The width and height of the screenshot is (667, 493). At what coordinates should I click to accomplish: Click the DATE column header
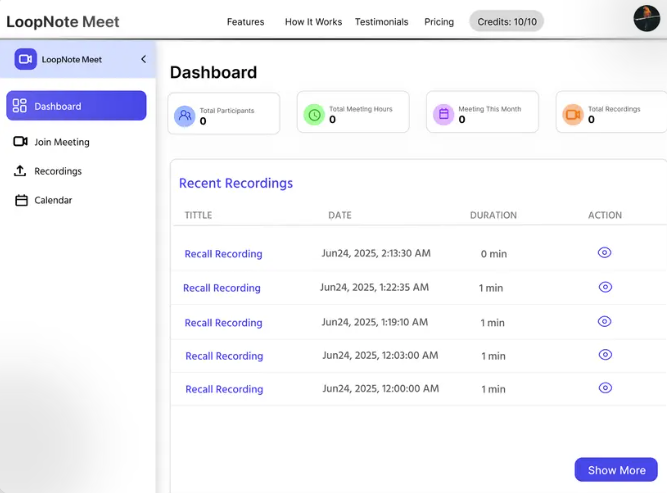pos(340,215)
